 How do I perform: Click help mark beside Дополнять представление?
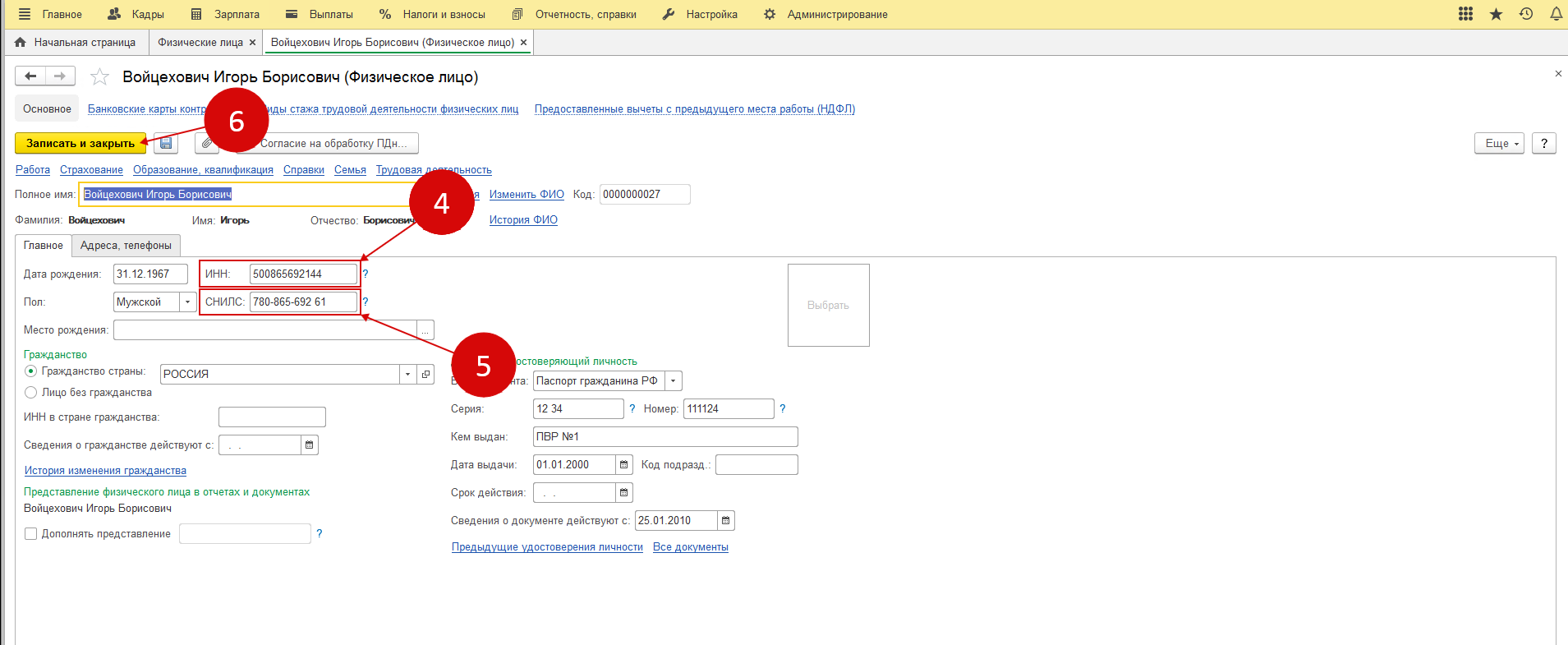[320, 533]
